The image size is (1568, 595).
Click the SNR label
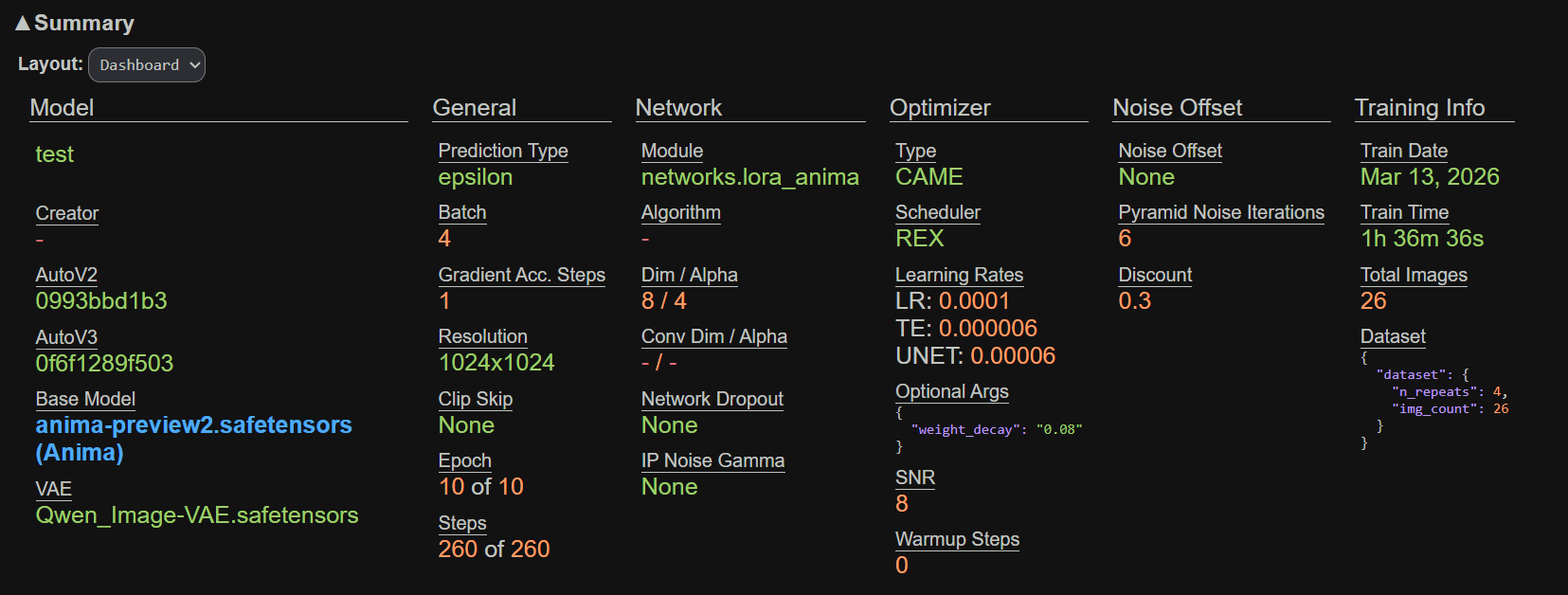point(915,478)
